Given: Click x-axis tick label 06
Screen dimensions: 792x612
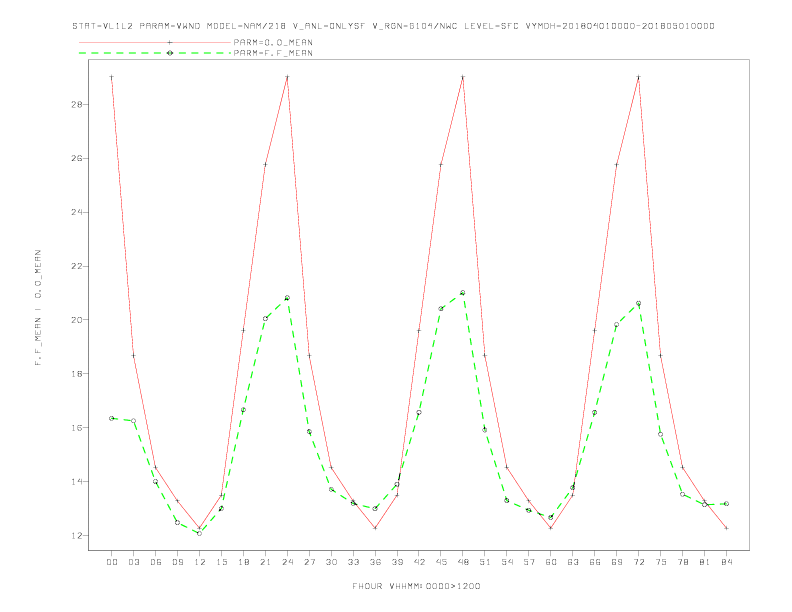Looking at the screenshot, I should click(x=156, y=562).
